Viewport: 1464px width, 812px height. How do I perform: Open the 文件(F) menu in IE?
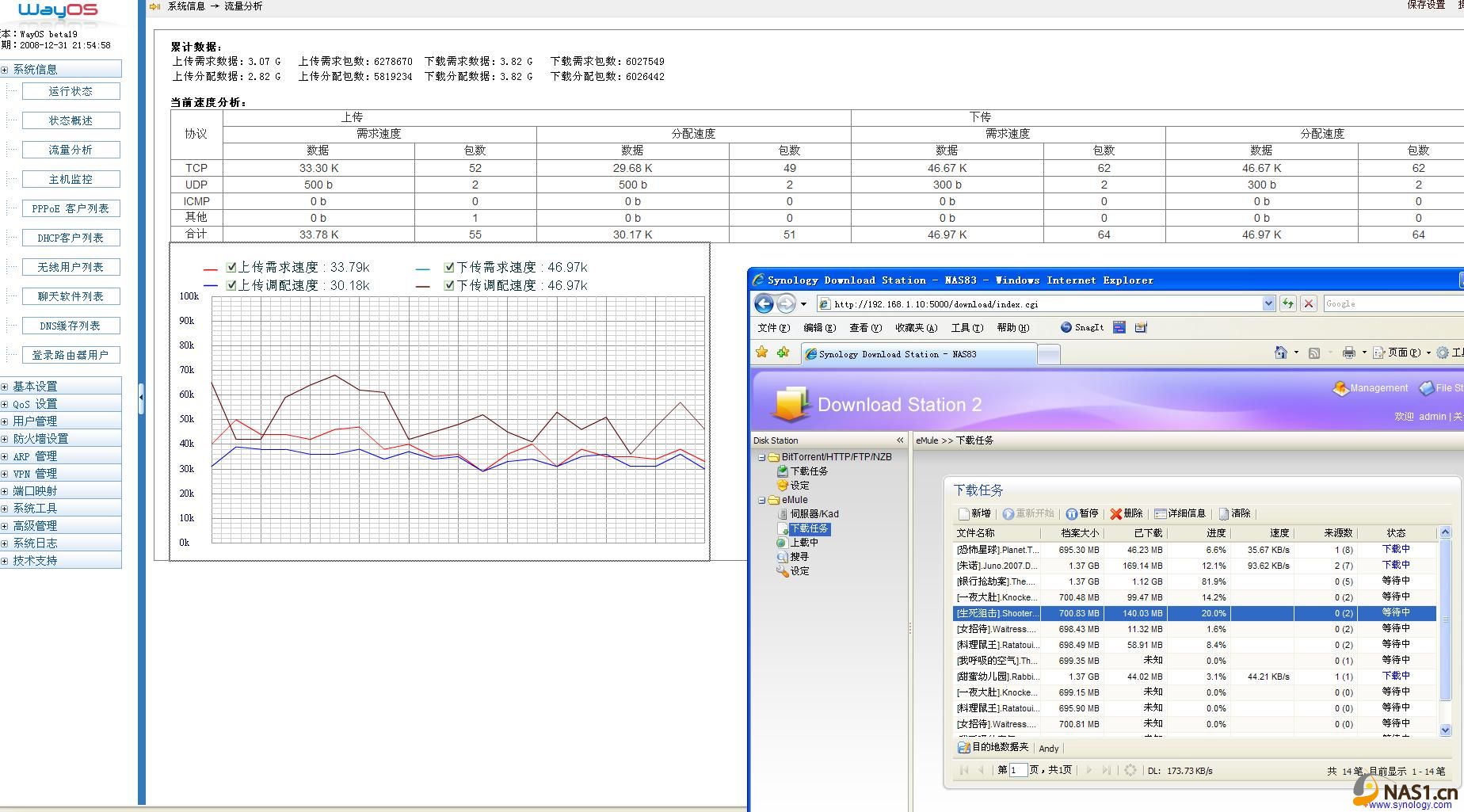(x=773, y=328)
